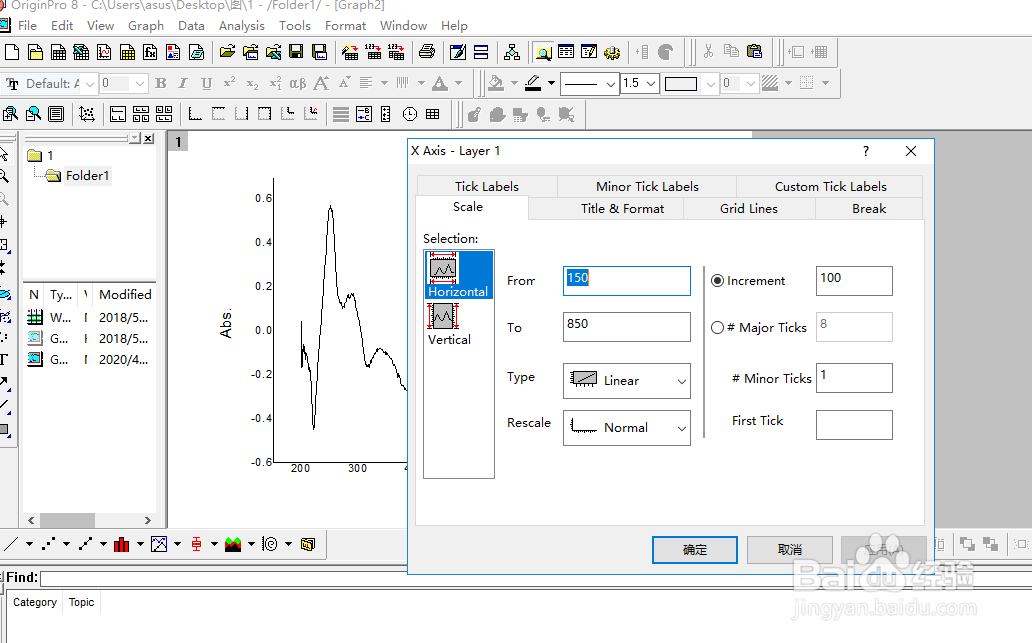Image resolution: width=1032 pixels, height=643 pixels.
Task: Toggle the Project Explorer toolbar icon
Action: point(543,52)
